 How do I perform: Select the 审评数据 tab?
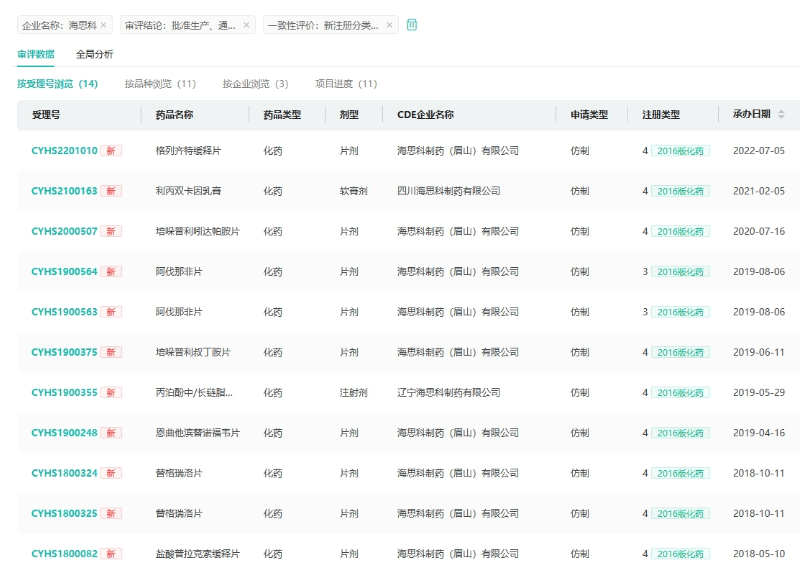click(36, 54)
